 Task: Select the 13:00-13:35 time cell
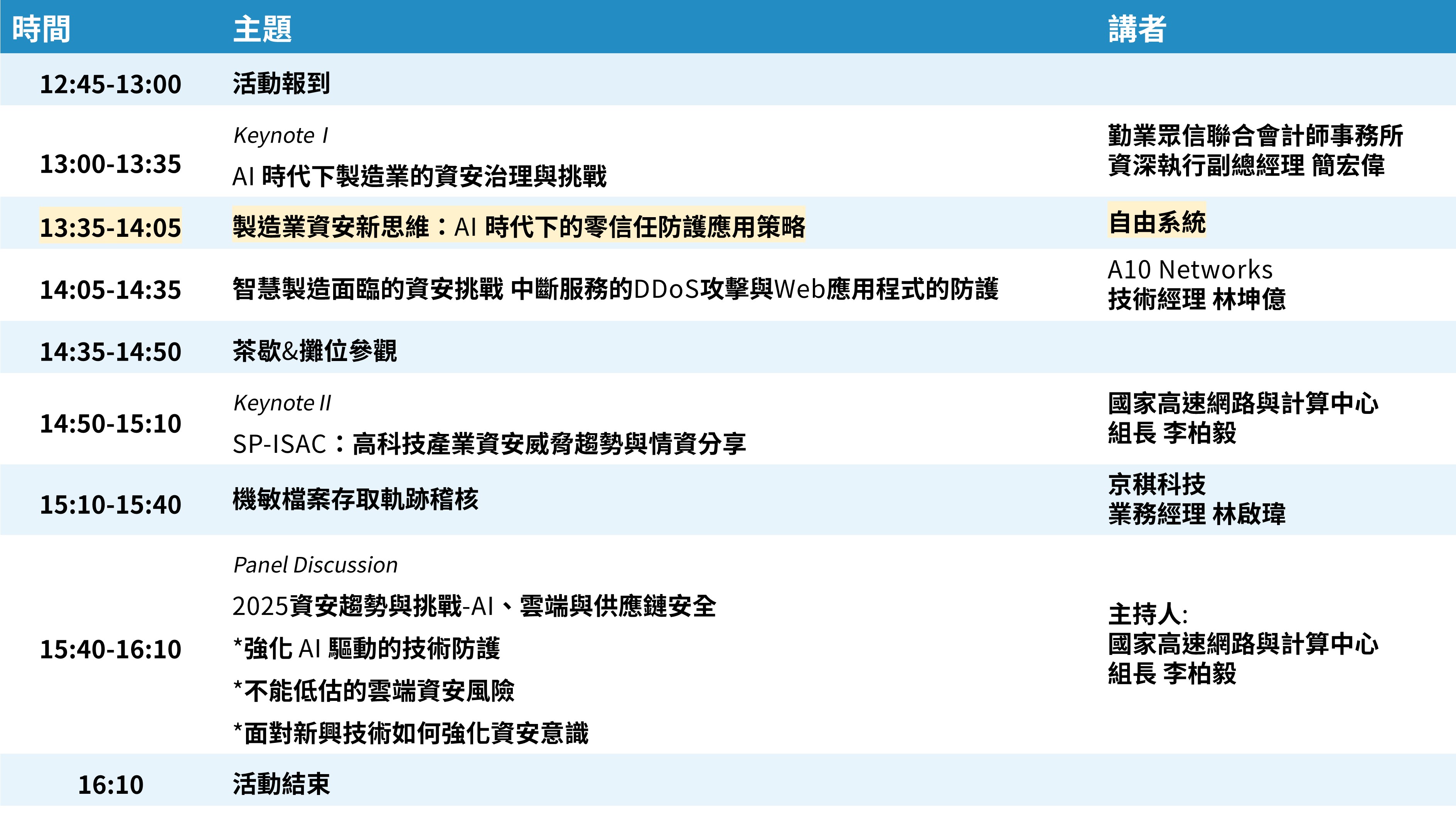[x=111, y=164]
